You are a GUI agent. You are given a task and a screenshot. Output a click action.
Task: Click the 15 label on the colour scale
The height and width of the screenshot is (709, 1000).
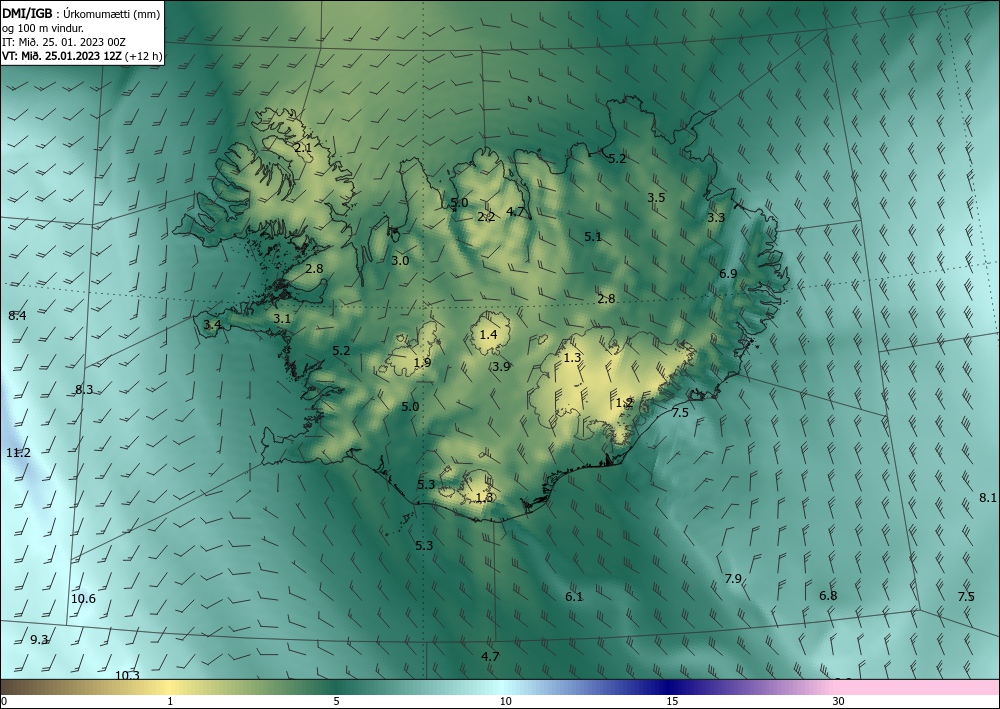tap(672, 702)
